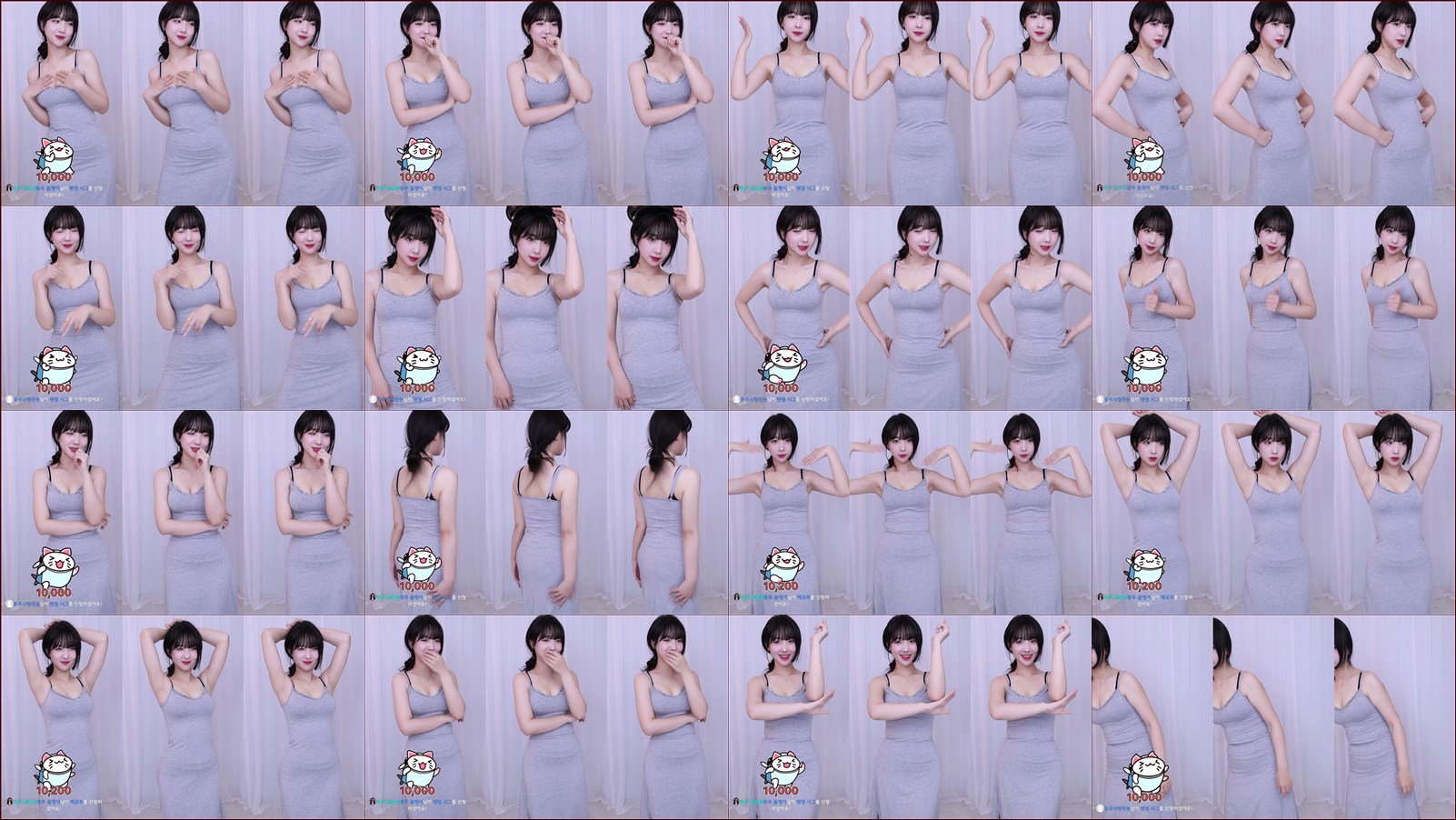Open the thumbnail with both hands waving beside head
This screenshot has height=820, width=1456.
click(910, 103)
